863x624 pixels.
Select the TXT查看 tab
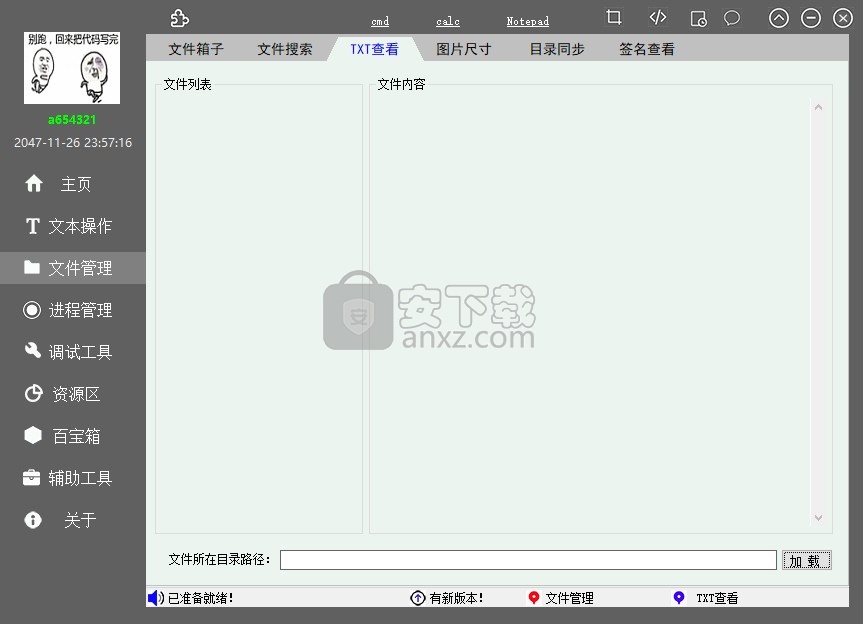click(374, 49)
